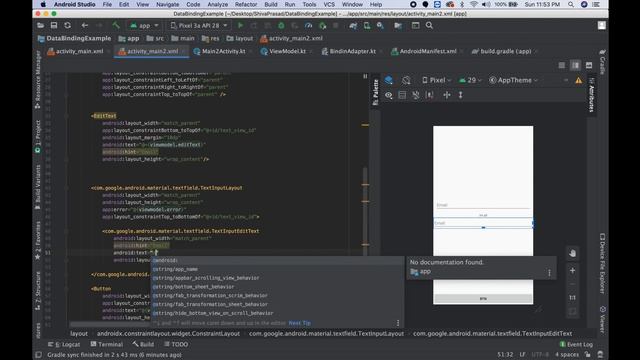Toggle the Resource Manager tool window
The height and width of the screenshot is (360, 640).
click(38, 81)
